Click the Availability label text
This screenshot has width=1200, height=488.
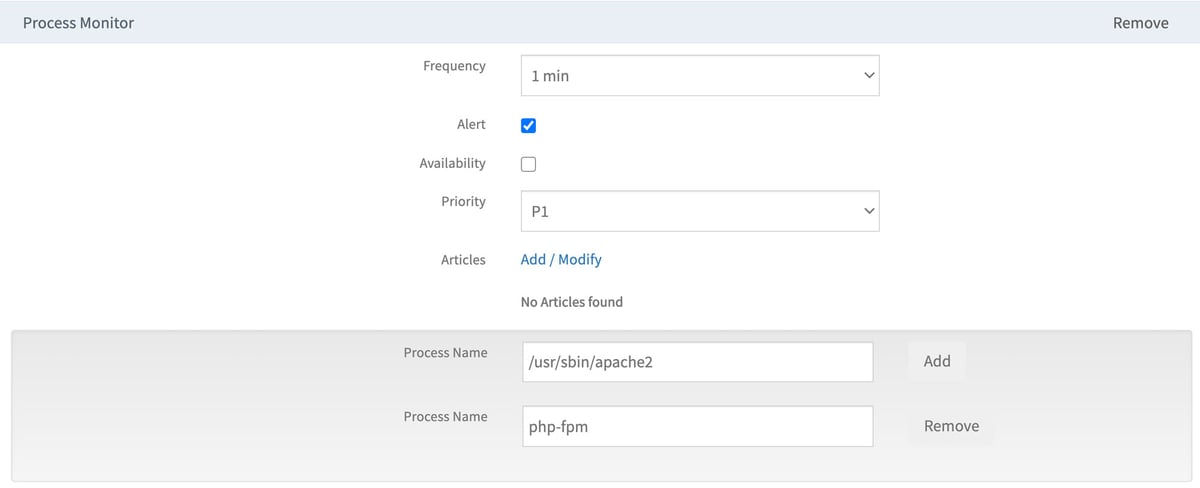pyautogui.click(x=452, y=163)
